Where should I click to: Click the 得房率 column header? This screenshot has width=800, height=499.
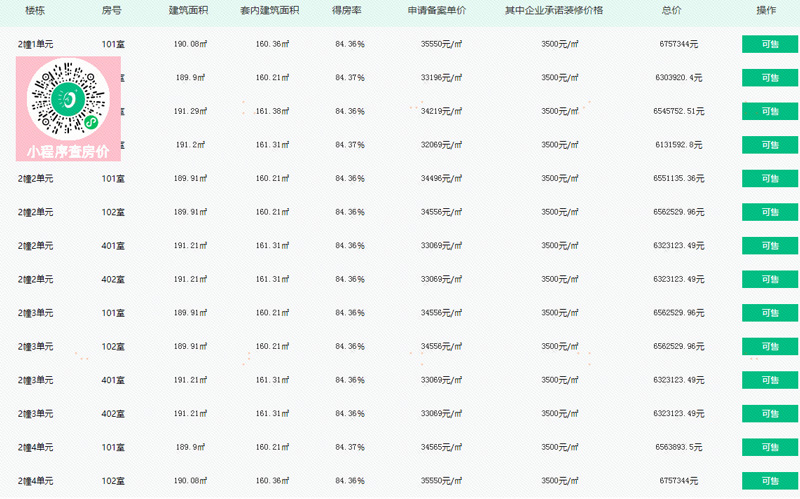pos(347,10)
